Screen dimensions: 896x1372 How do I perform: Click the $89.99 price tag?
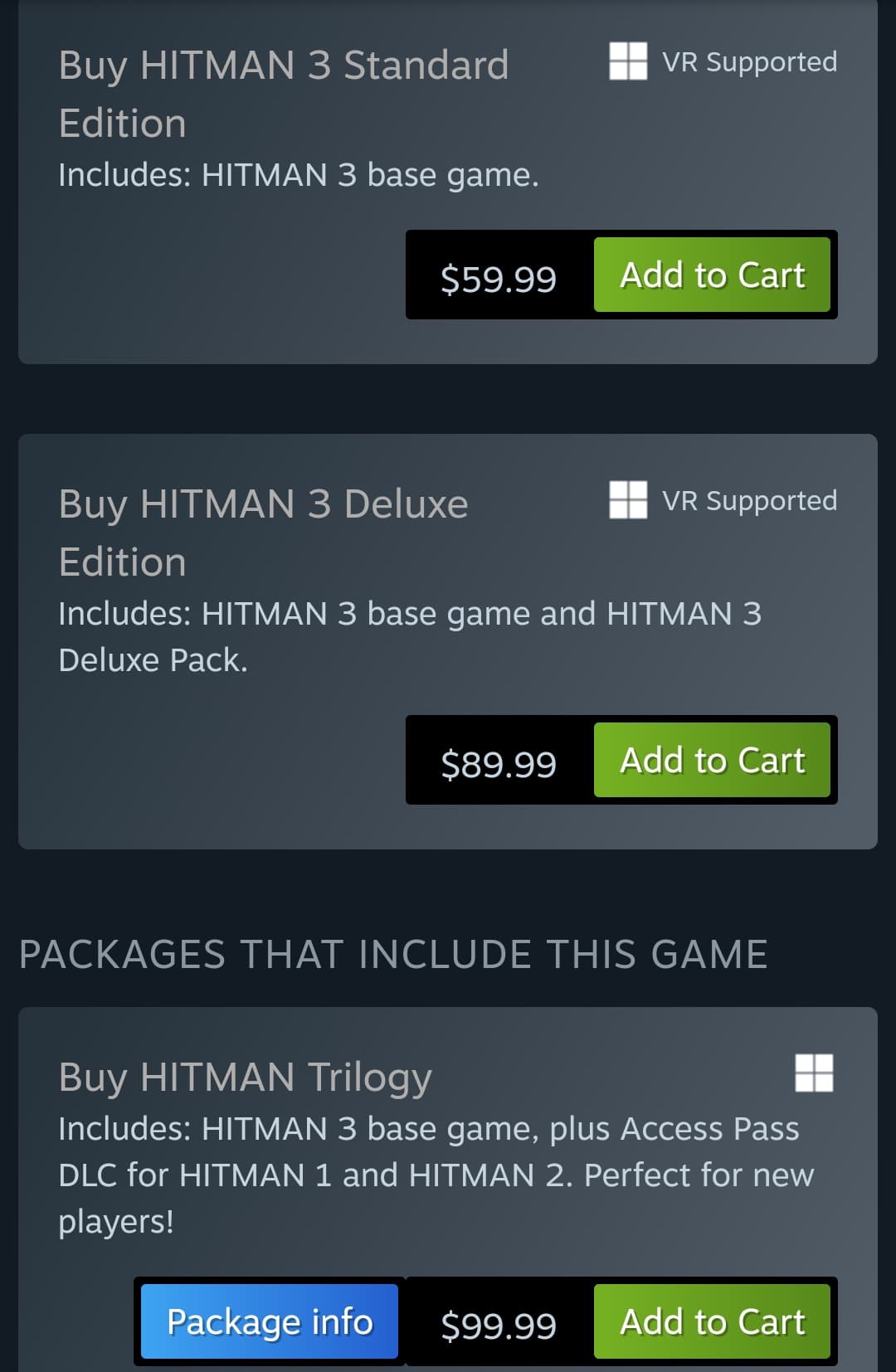coord(499,763)
